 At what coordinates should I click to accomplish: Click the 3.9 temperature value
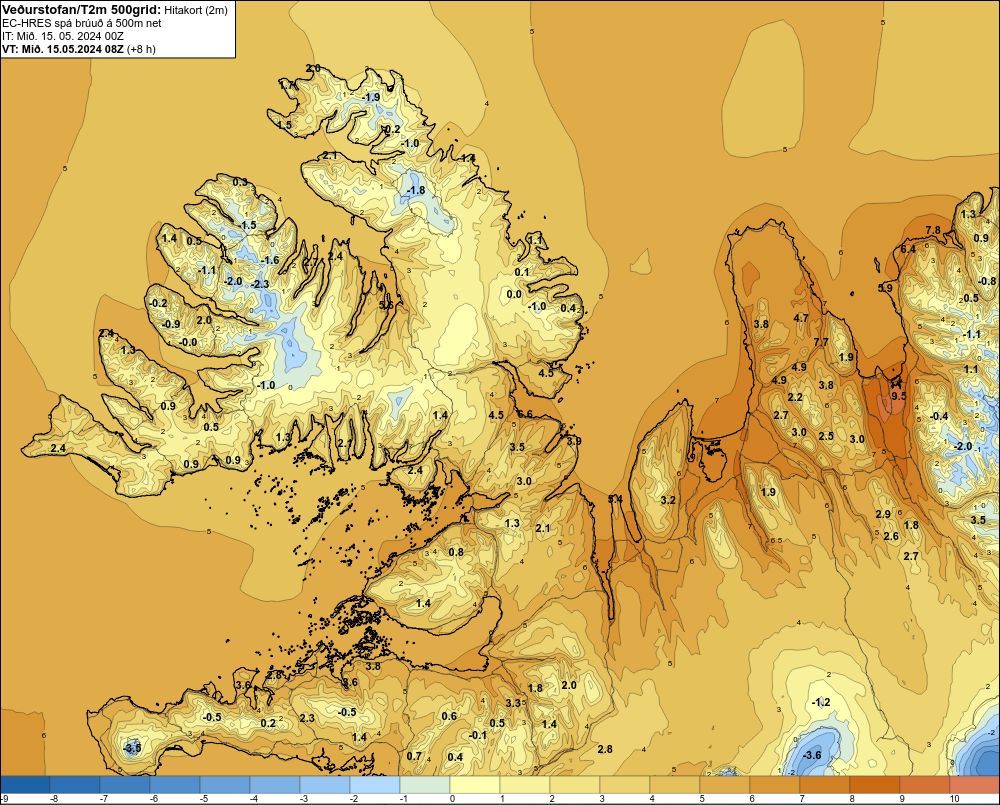573,441
